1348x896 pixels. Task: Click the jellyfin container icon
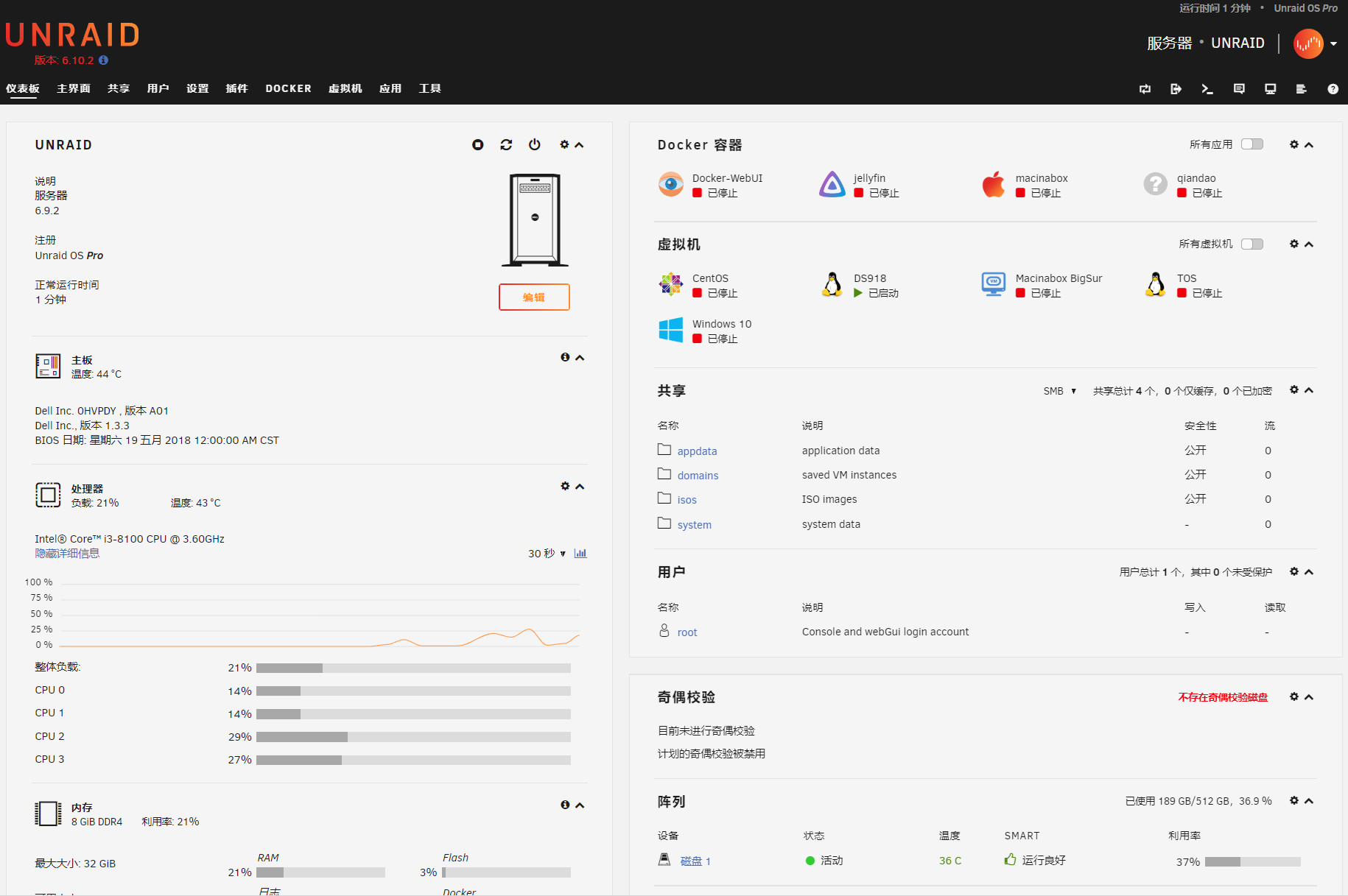tap(832, 184)
